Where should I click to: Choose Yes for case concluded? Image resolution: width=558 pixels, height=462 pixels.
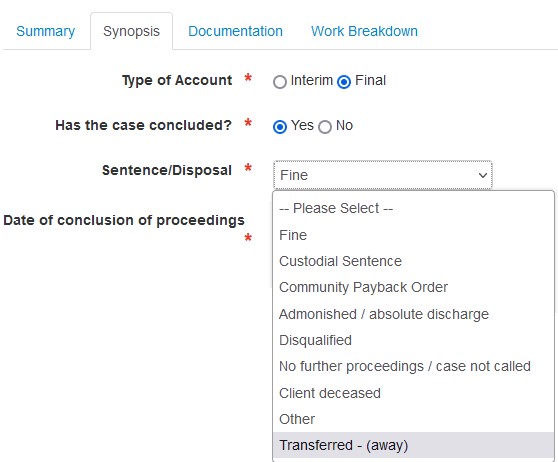point(280,127)
